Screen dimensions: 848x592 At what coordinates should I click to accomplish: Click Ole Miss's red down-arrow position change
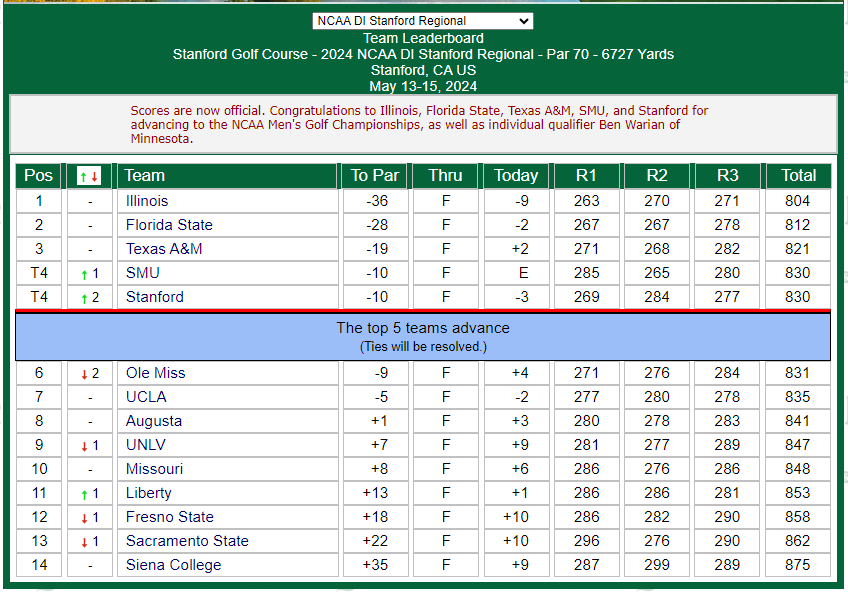(84, 374)
